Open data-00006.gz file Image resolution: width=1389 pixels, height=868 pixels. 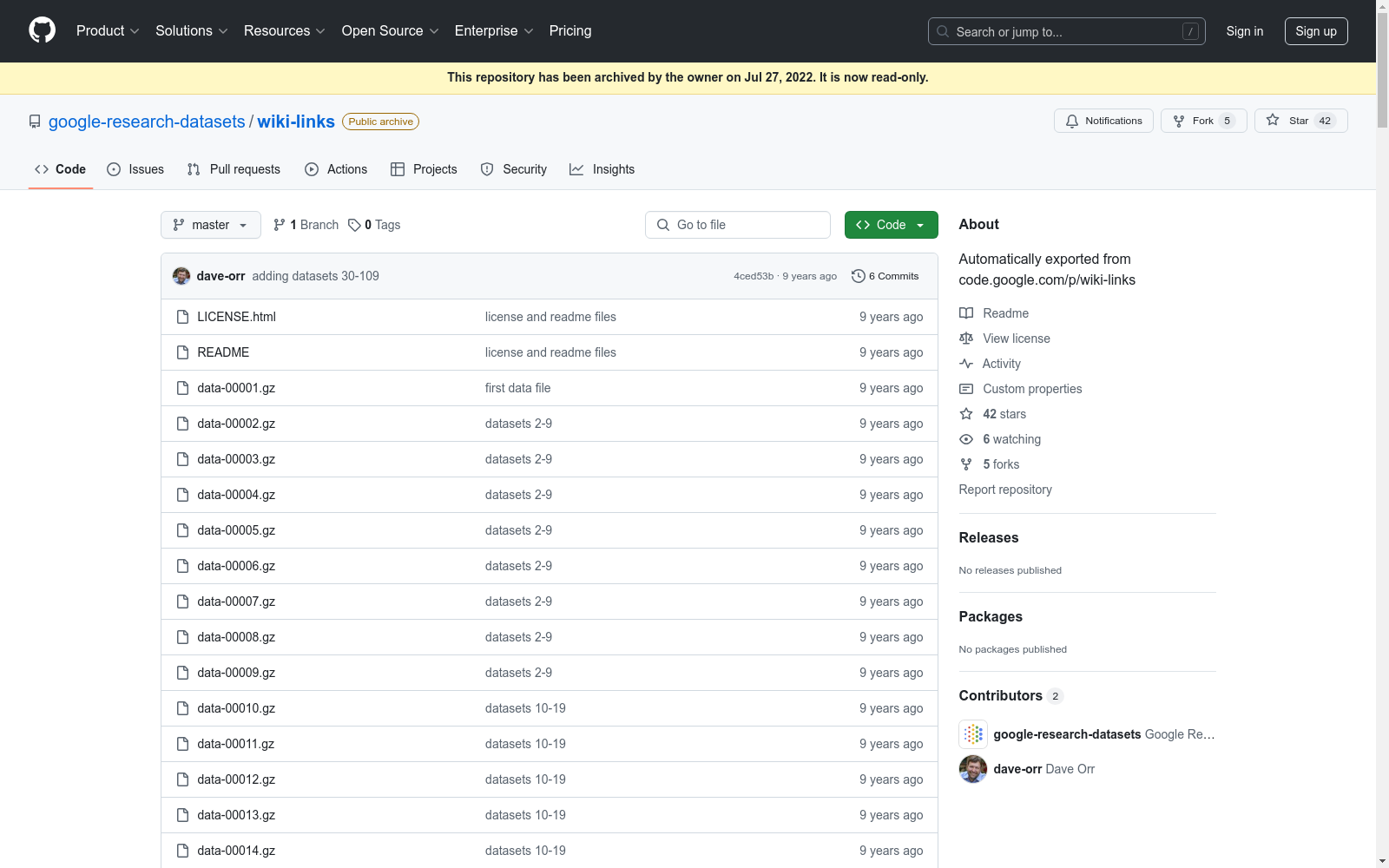(236, 566)
